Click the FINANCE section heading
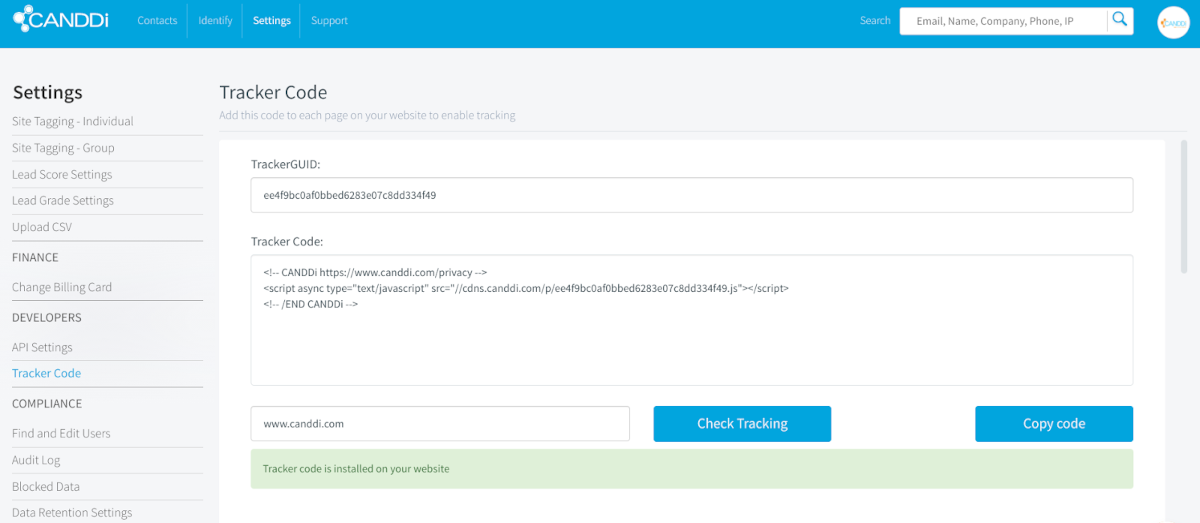Screen dimensions: 1200x523 [35, 258]
